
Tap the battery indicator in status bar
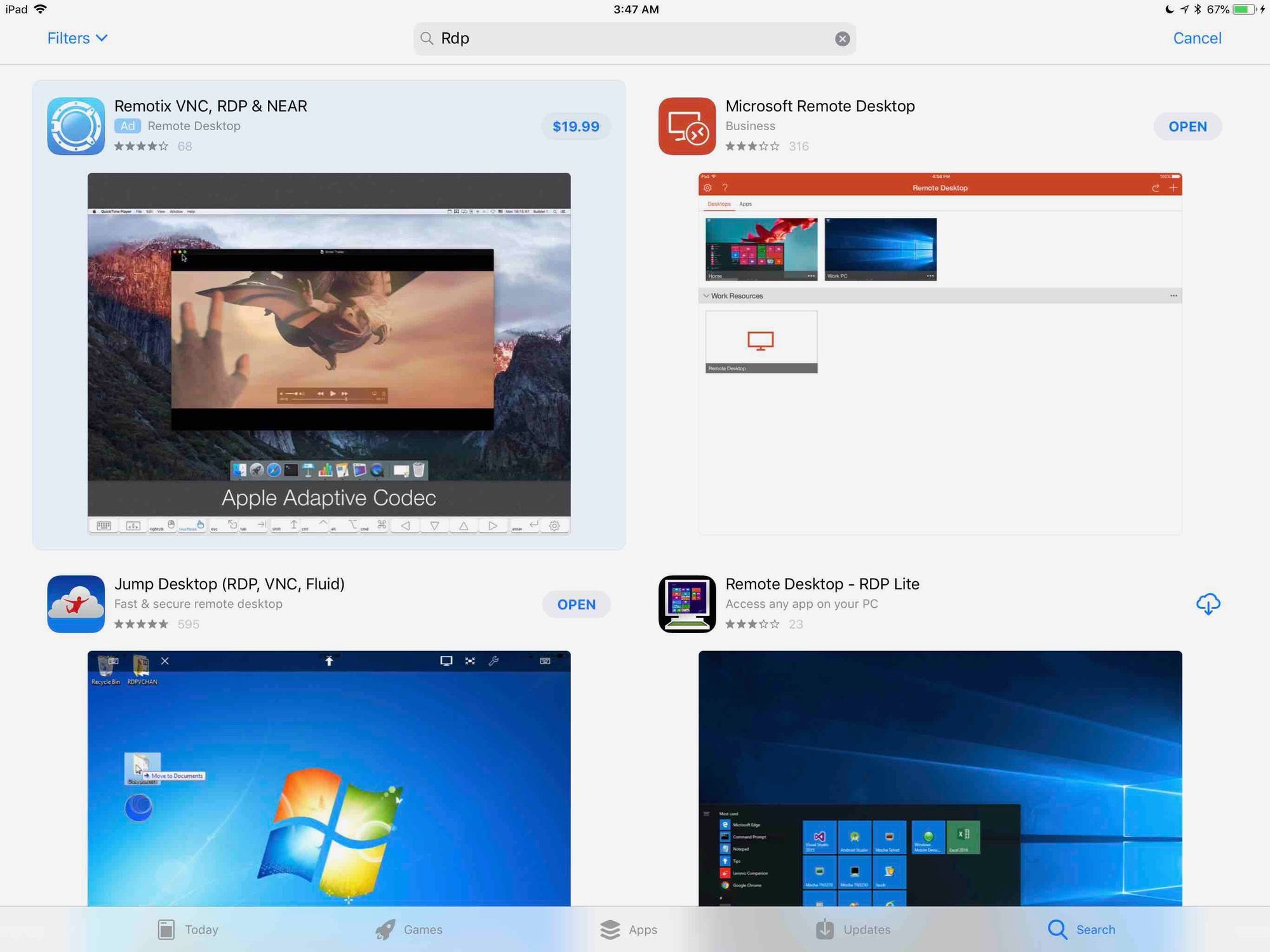click(x=1243, y=10)
